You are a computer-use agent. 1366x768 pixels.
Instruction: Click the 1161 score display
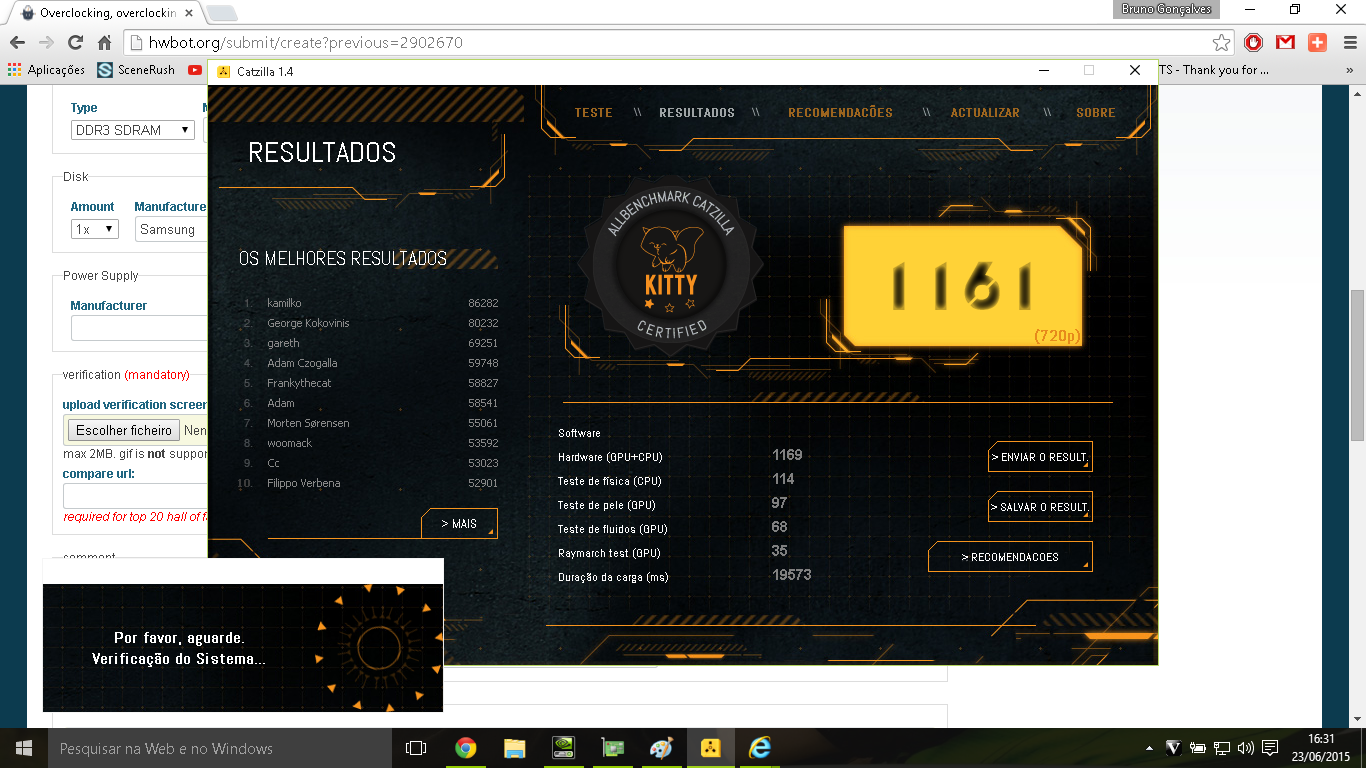[x=961, y=284]
